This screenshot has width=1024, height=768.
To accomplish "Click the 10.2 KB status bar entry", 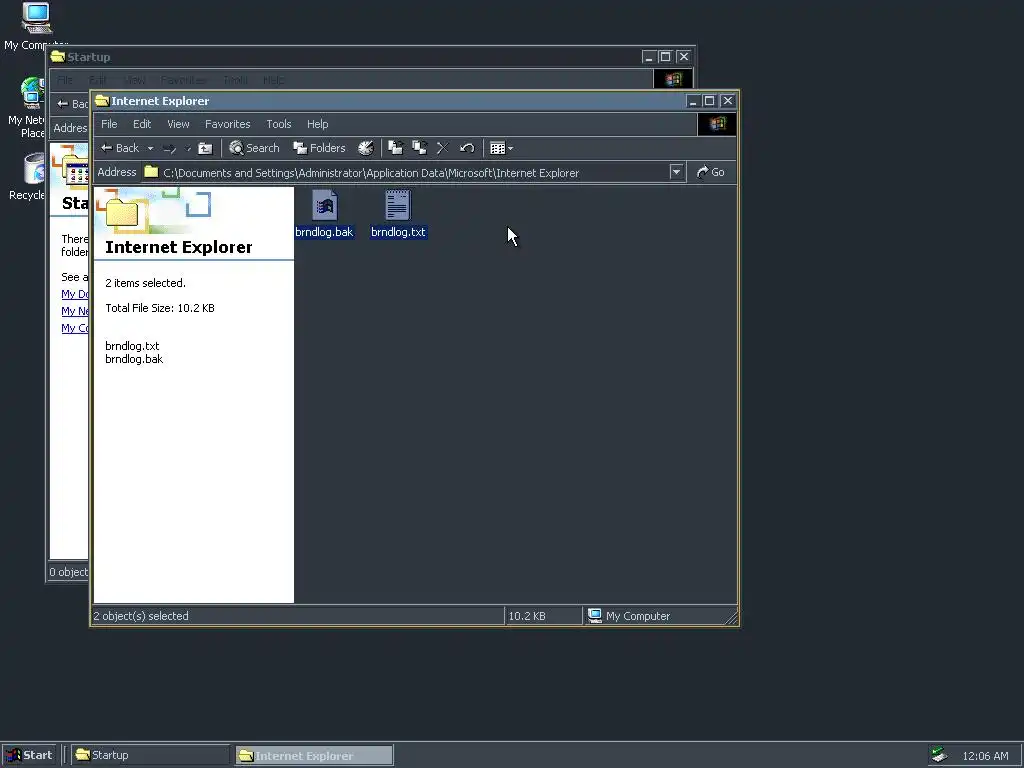I will 527,616.
